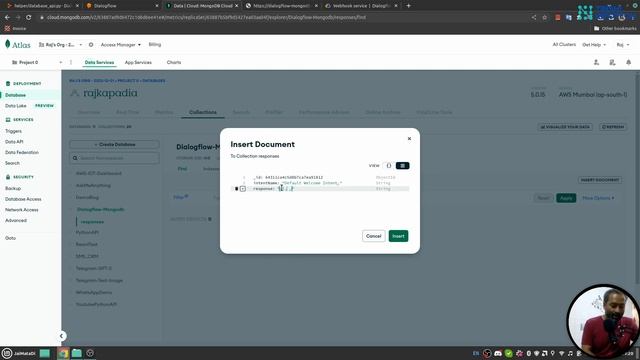Reload the browser page
Viewport: 640px width, 360px height.
pyautogui.click(x=28, y=18)
